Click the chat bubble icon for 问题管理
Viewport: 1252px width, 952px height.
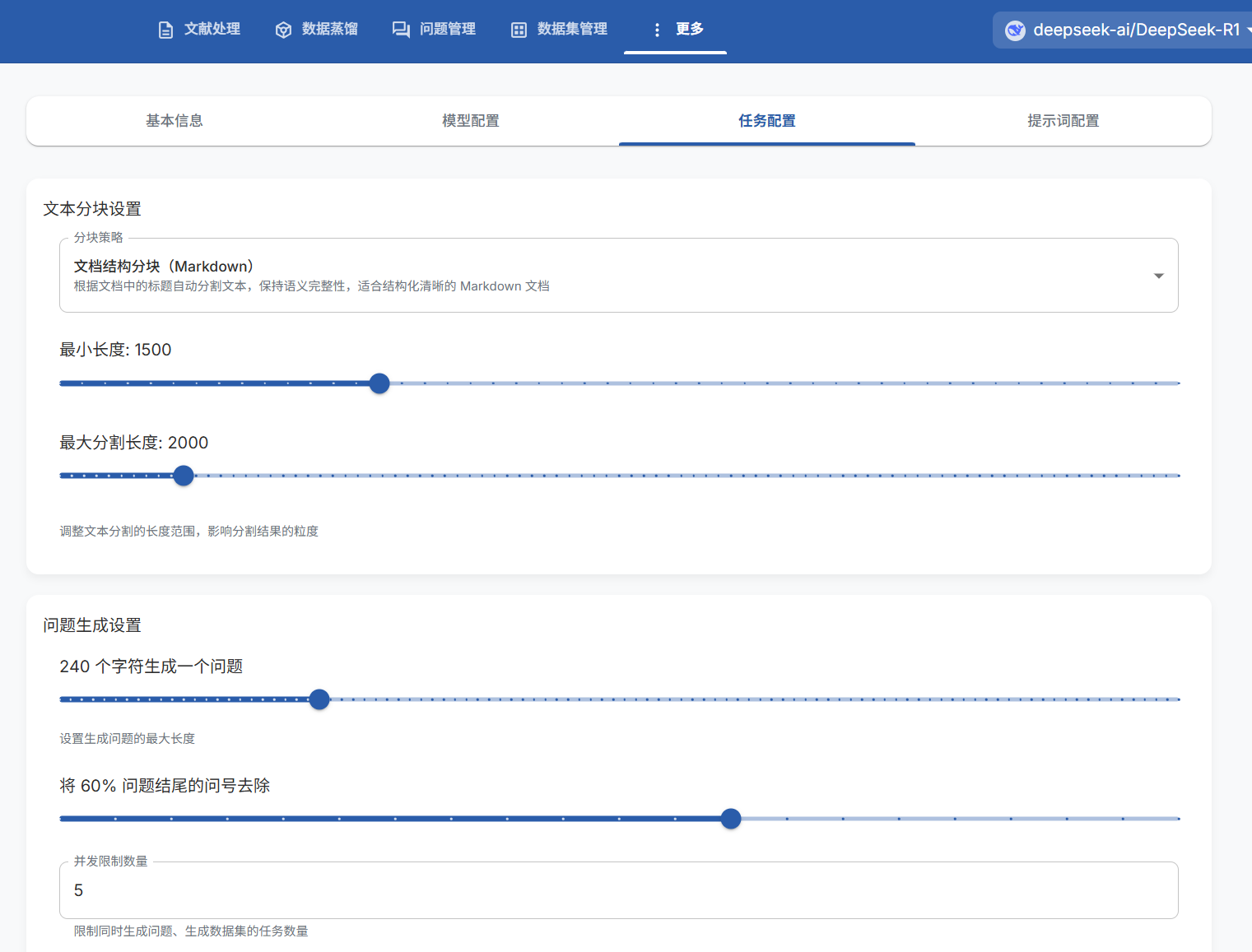(401, 30)
